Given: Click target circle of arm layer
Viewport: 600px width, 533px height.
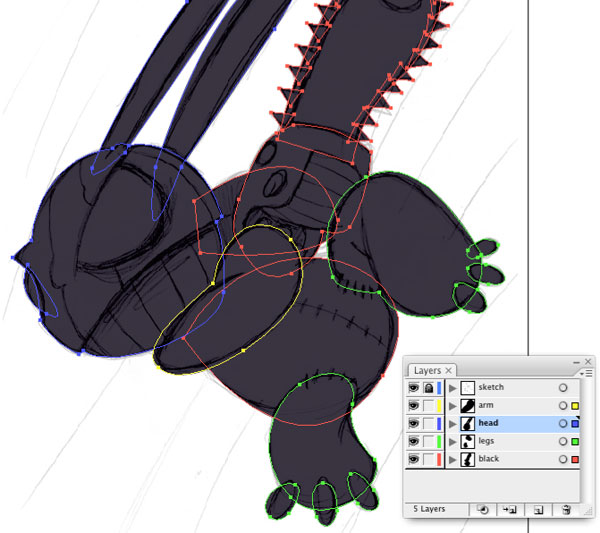Looking at the screenshot, I should 562,405.
